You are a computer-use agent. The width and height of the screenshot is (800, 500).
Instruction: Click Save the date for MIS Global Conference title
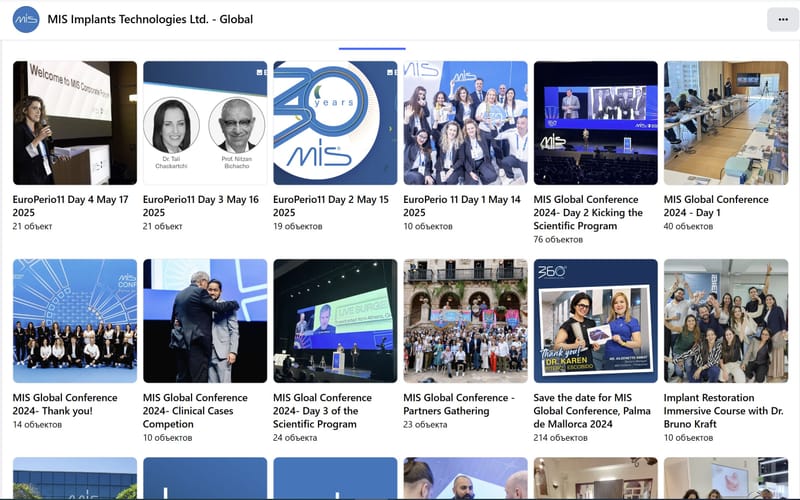pos(592,411)
